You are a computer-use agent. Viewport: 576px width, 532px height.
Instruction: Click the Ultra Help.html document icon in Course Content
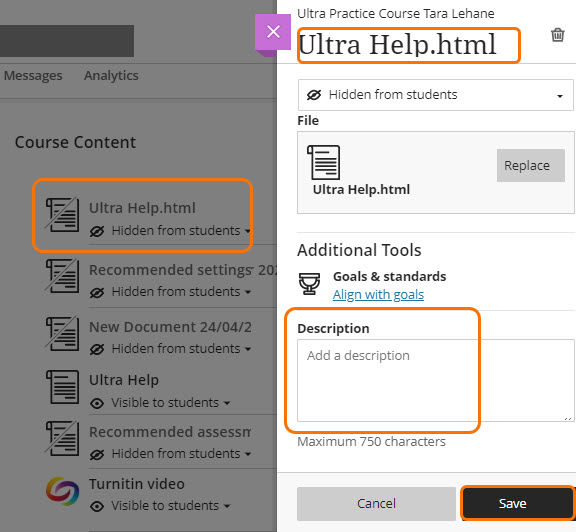pos(62,215)
